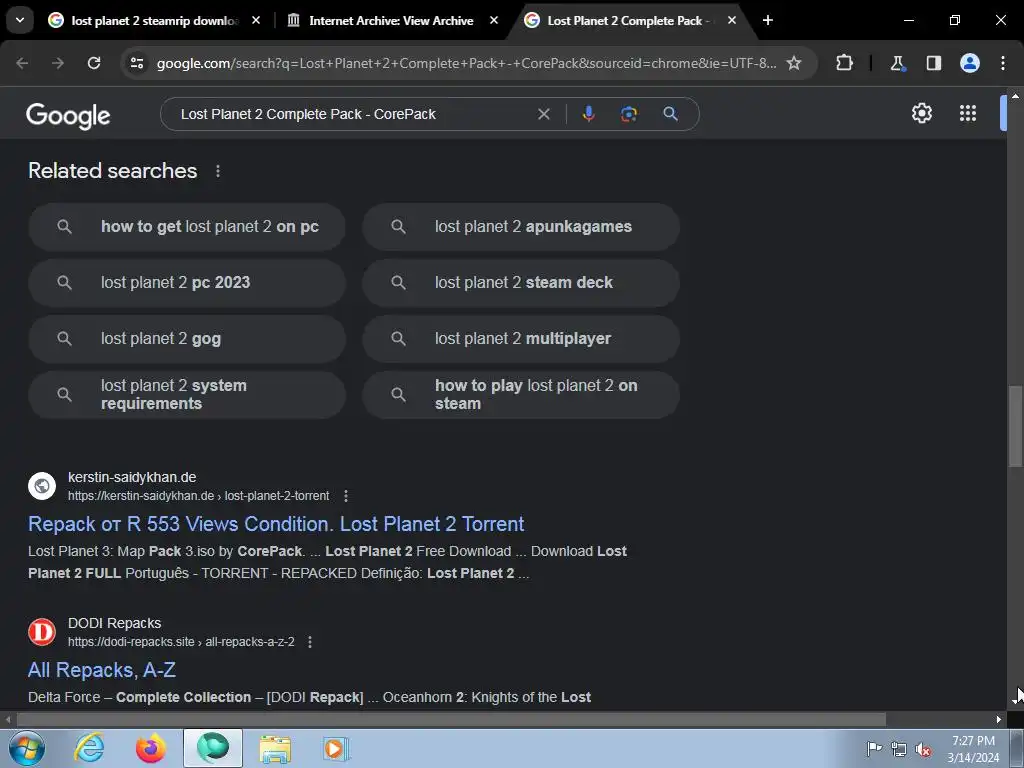Go to Google home via logo
Screen dimensions: 1024x768
(x=68, y=116)
